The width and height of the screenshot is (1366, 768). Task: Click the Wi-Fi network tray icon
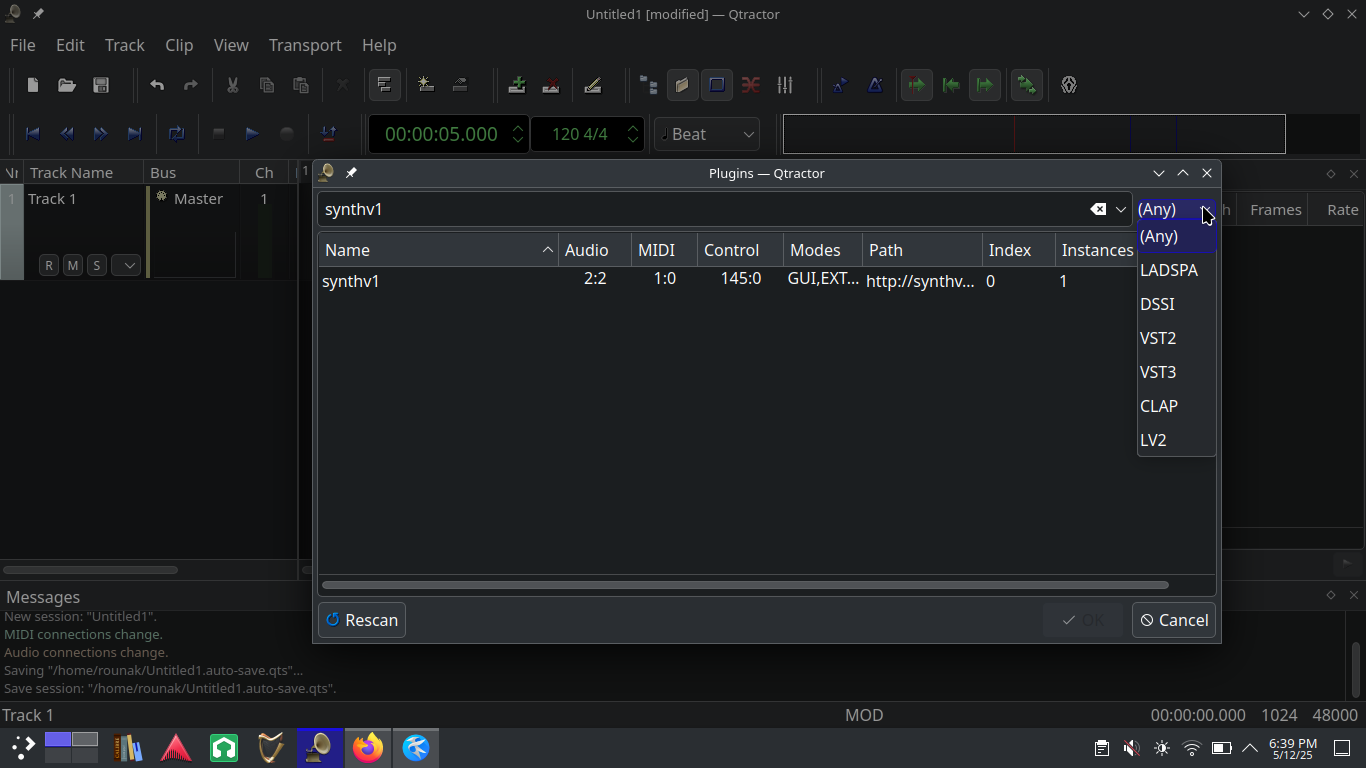coord(1191,748)
